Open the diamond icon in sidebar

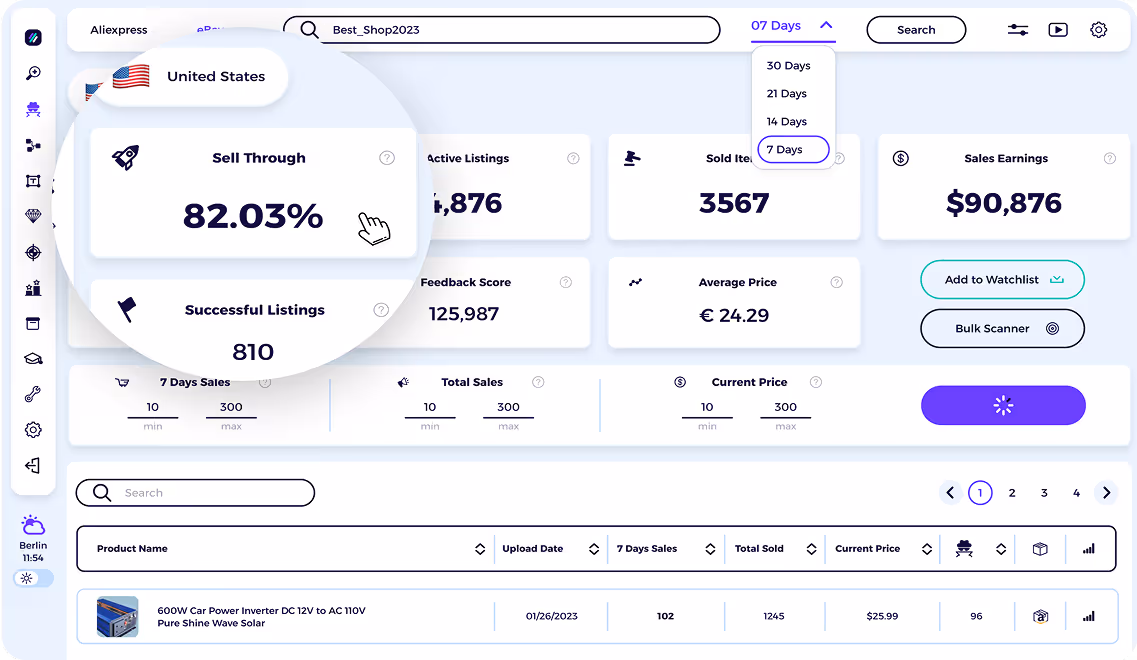click(33, 216)
